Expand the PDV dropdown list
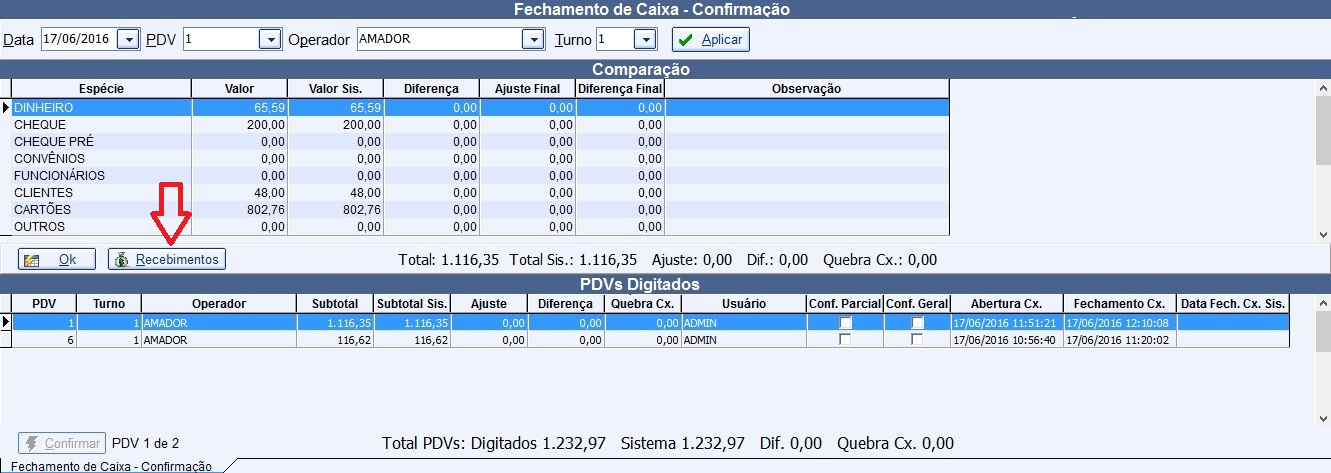1331x473 pixels. pyautogui.click(x=268, y=40)
